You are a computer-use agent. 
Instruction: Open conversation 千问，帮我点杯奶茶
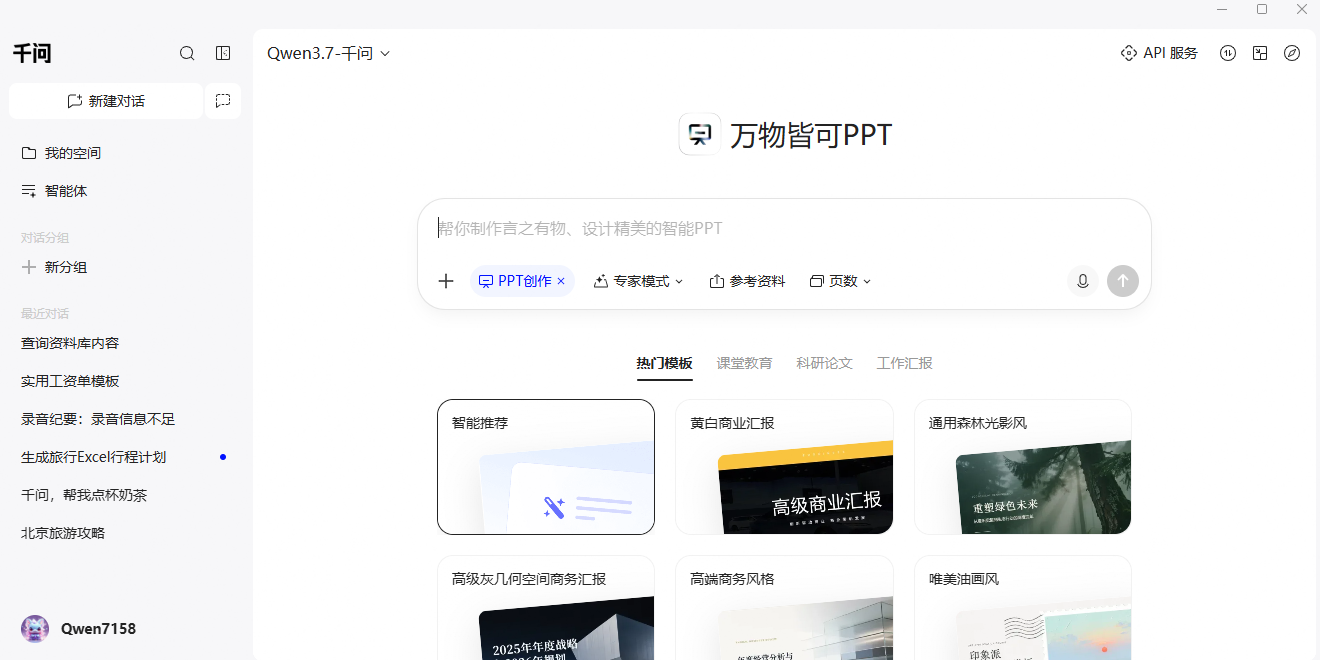(x=84, y=495)
